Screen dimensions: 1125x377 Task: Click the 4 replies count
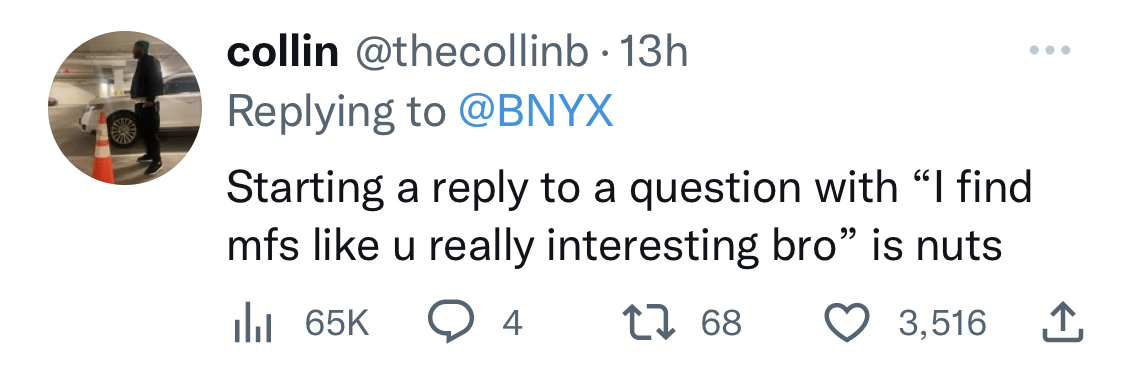coord(512,322)
